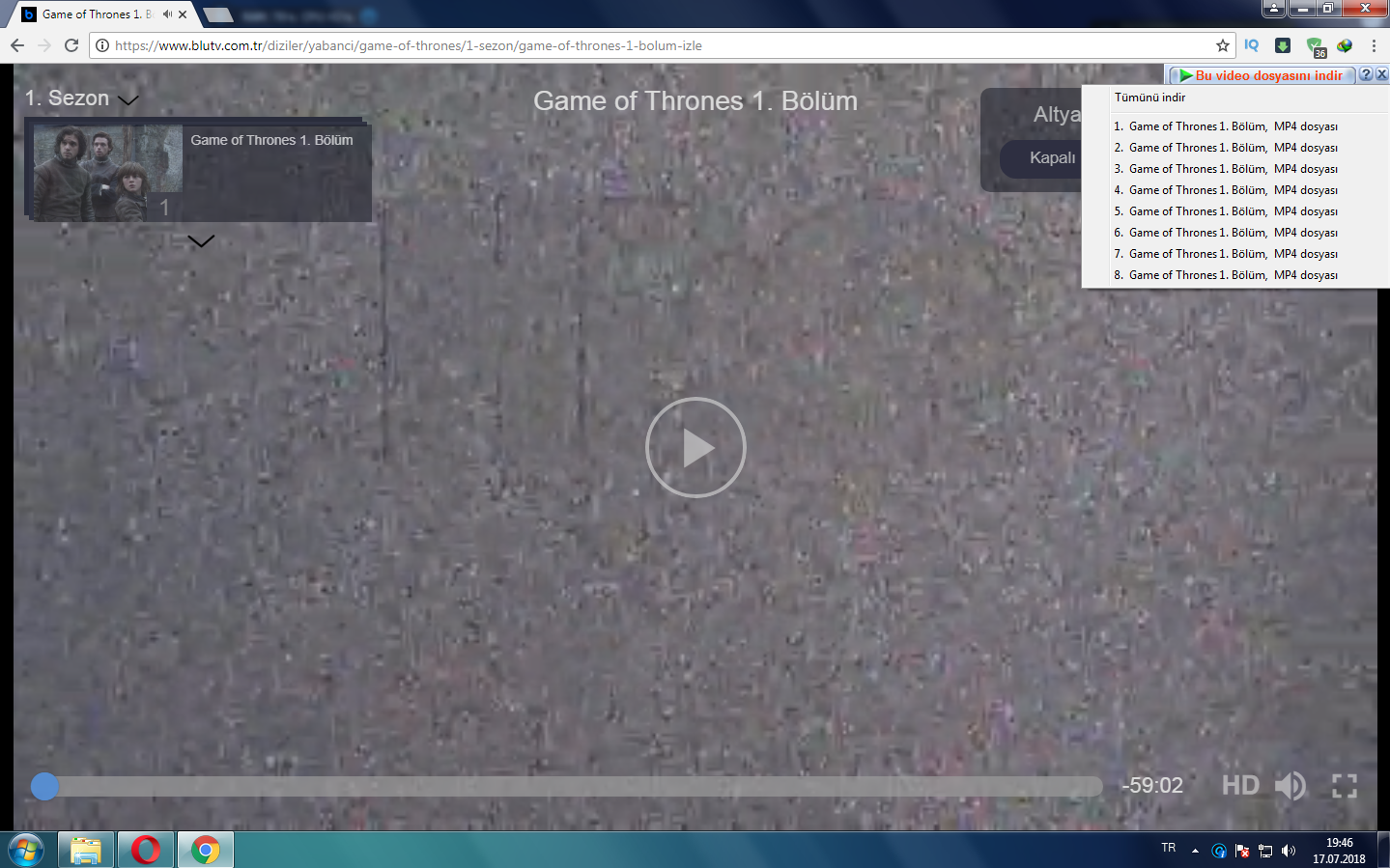Show hidden system tray icons
Viewport: 1390px width, 868px height.
1195,851
